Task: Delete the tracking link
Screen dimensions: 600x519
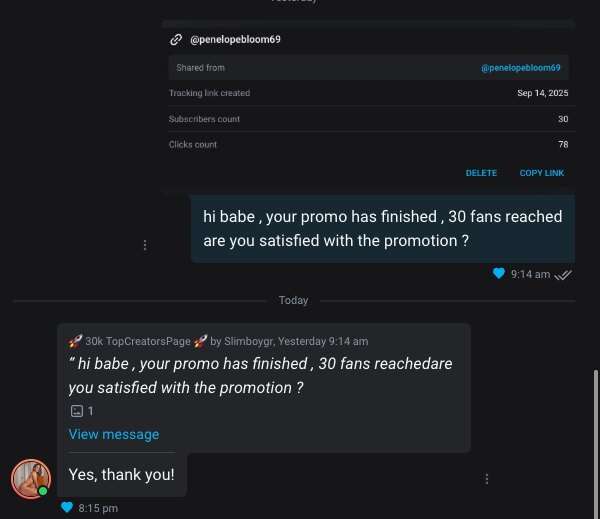Action: click(481, 173)
